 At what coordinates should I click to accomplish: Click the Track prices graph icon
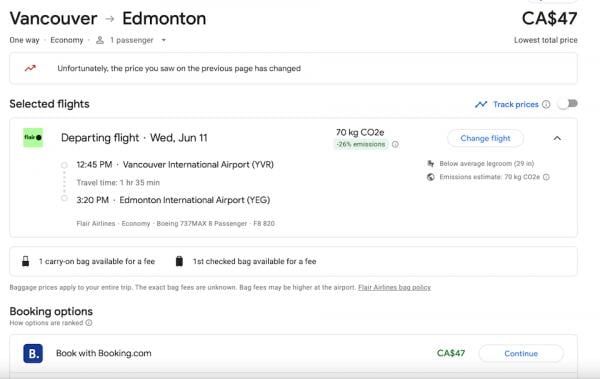481,104
